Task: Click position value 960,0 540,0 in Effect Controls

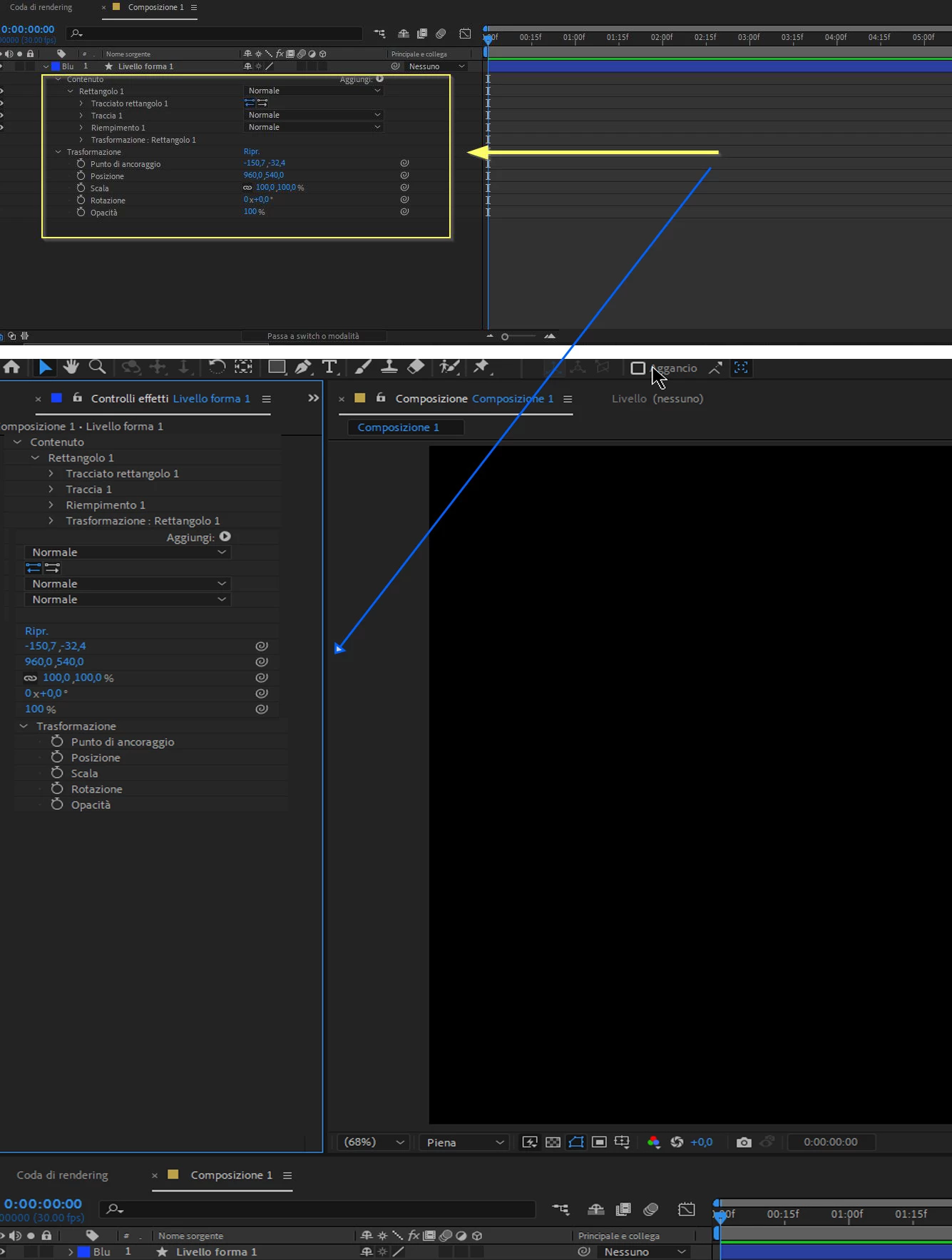Action: click(54, 662)
